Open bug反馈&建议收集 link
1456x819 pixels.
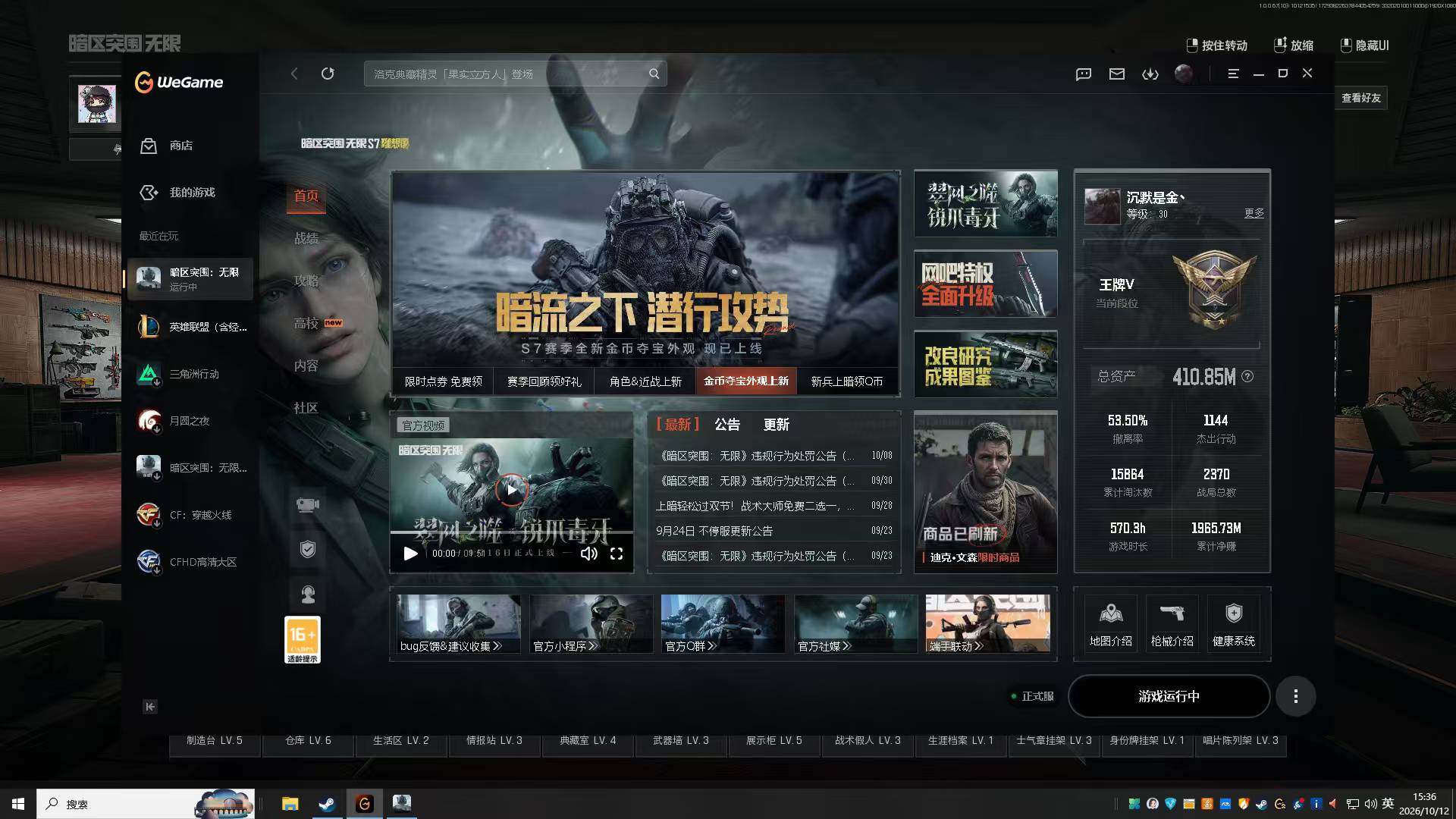tap(459, 623)
